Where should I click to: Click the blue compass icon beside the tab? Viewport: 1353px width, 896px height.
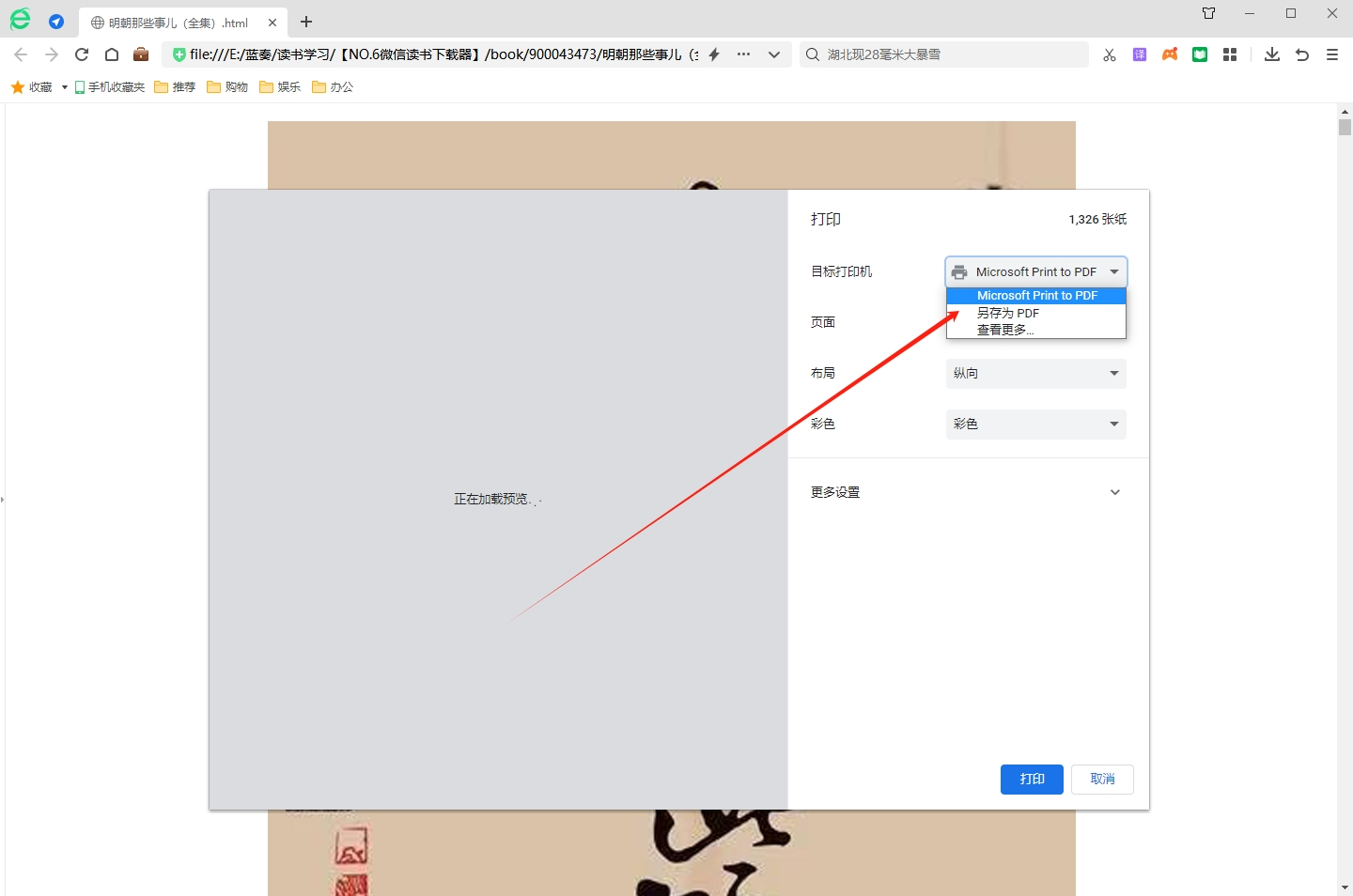(56, 22)
